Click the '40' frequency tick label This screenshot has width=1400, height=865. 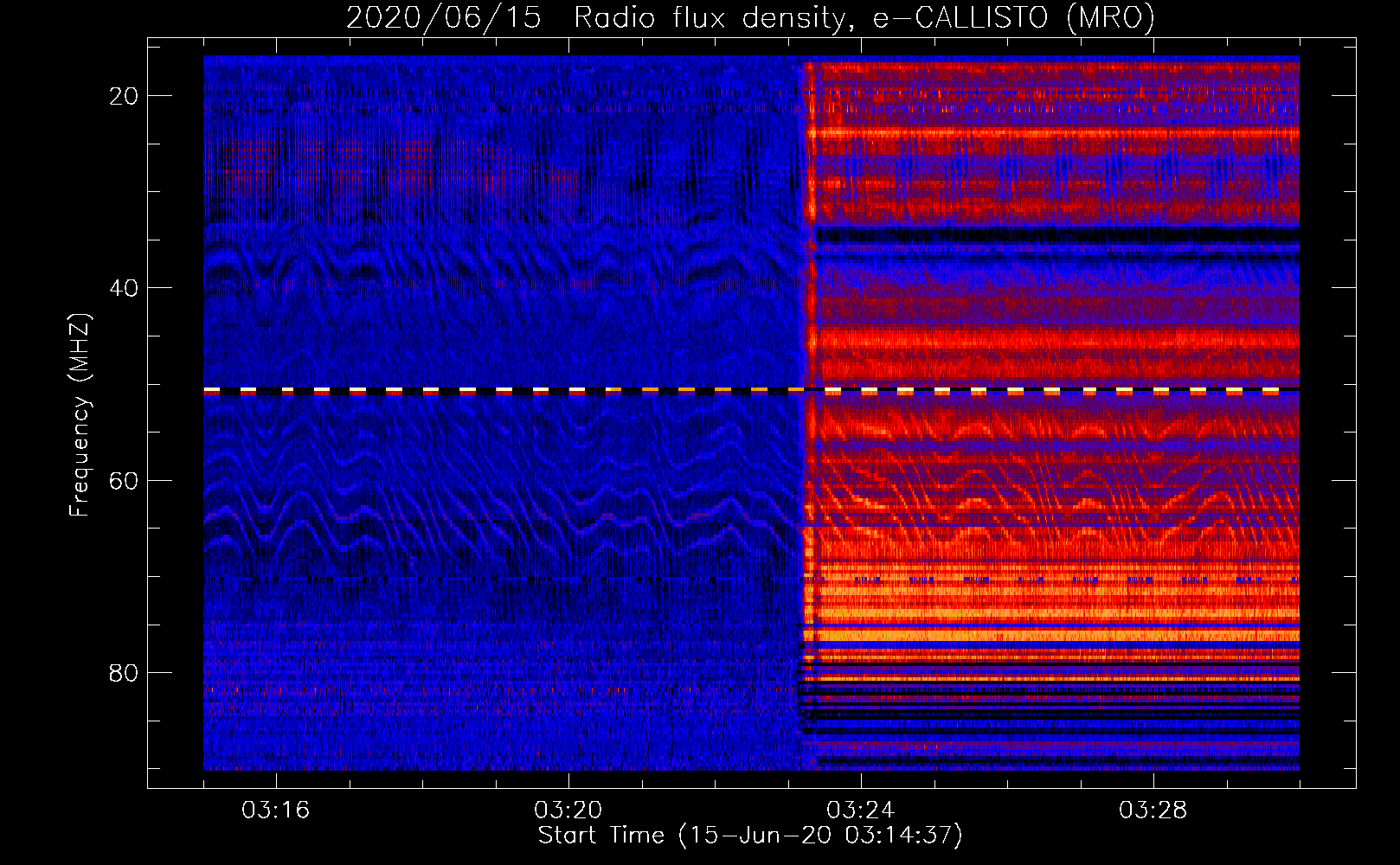(124, 288)
